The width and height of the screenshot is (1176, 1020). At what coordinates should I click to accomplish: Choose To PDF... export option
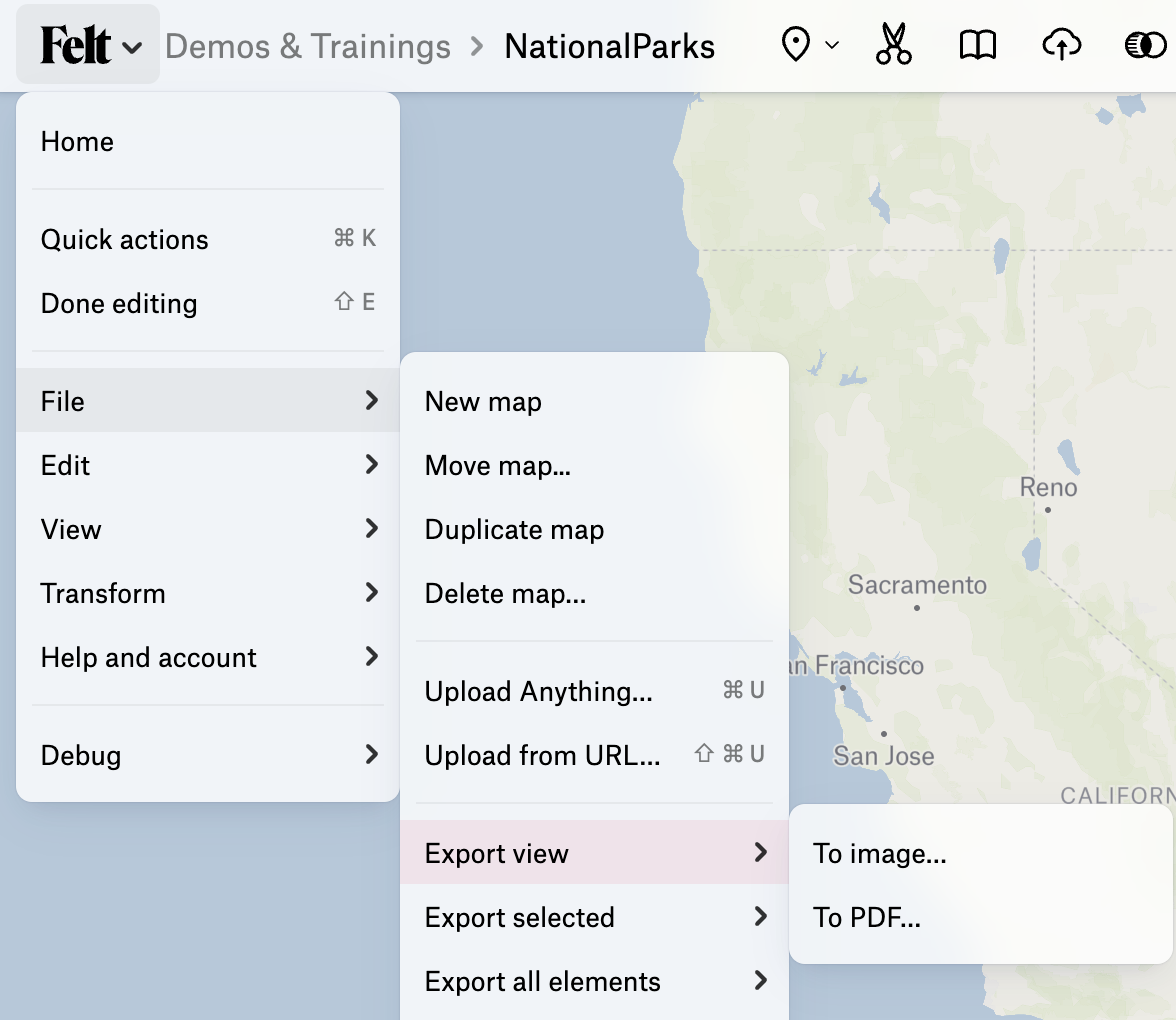[866, 917]
